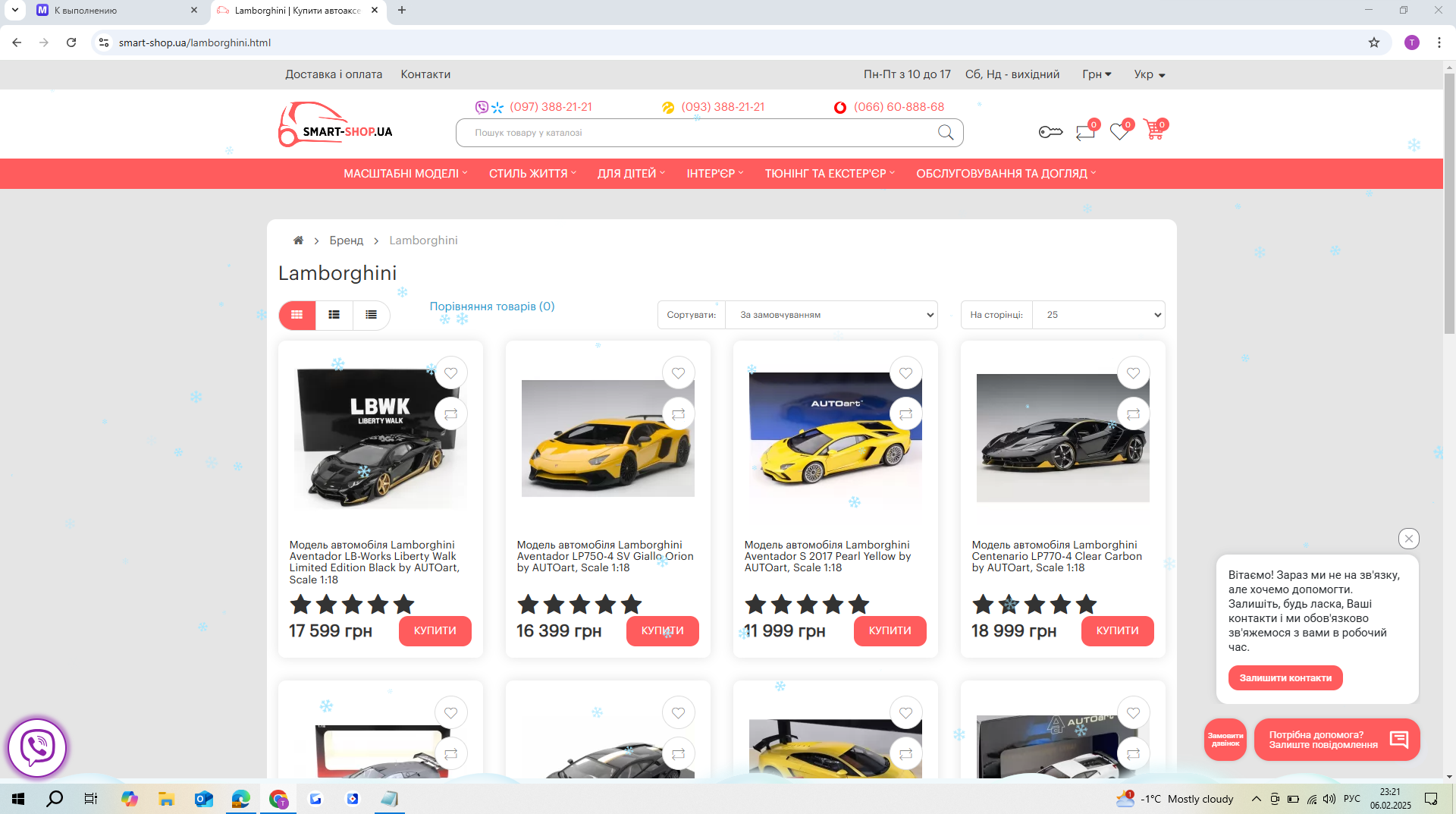Open File Explorer from the taskbar
The height and width of the screenshot is (814, 1456).
click(166, 799)
